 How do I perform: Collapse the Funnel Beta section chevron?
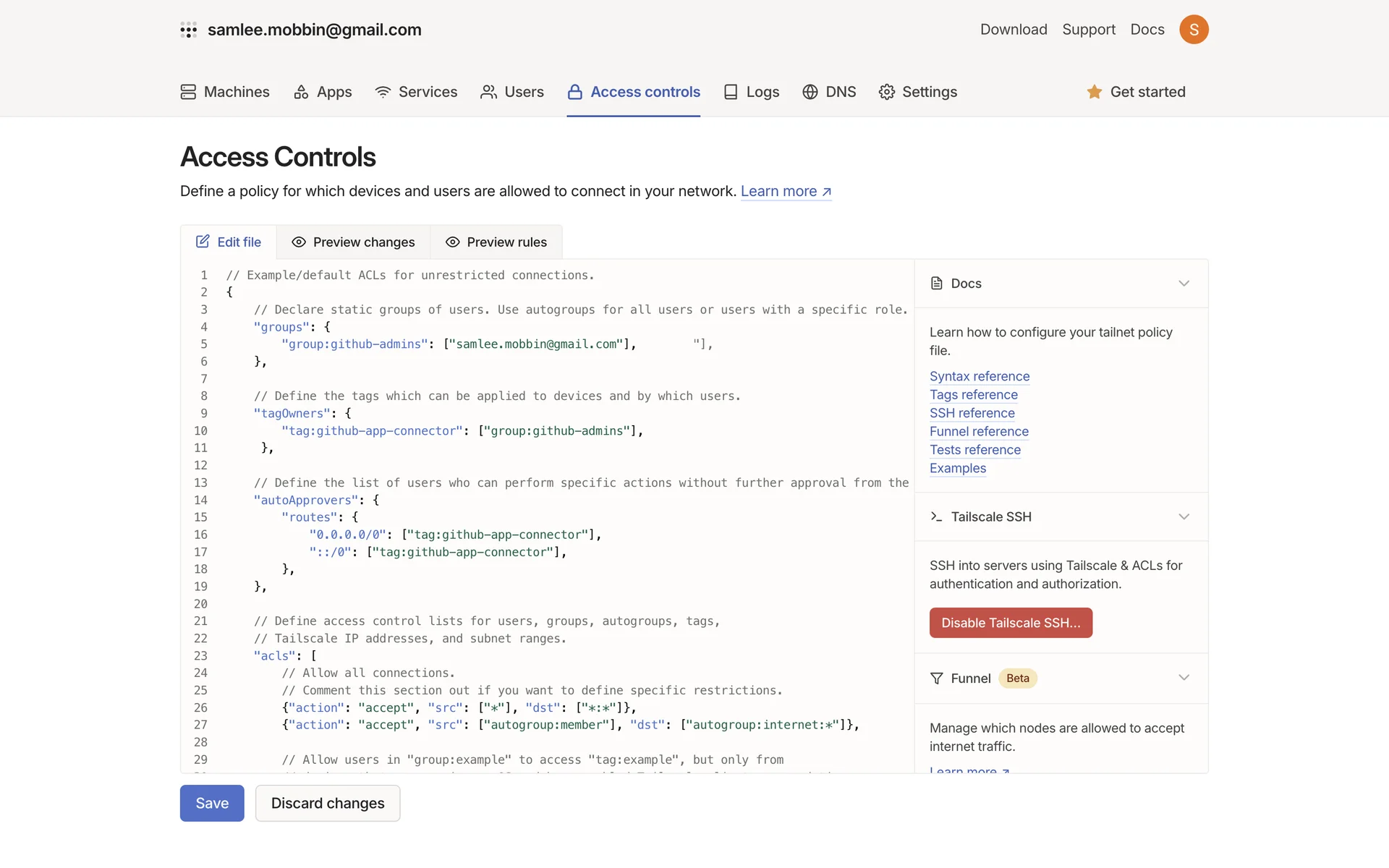(x=1184, y=678)
